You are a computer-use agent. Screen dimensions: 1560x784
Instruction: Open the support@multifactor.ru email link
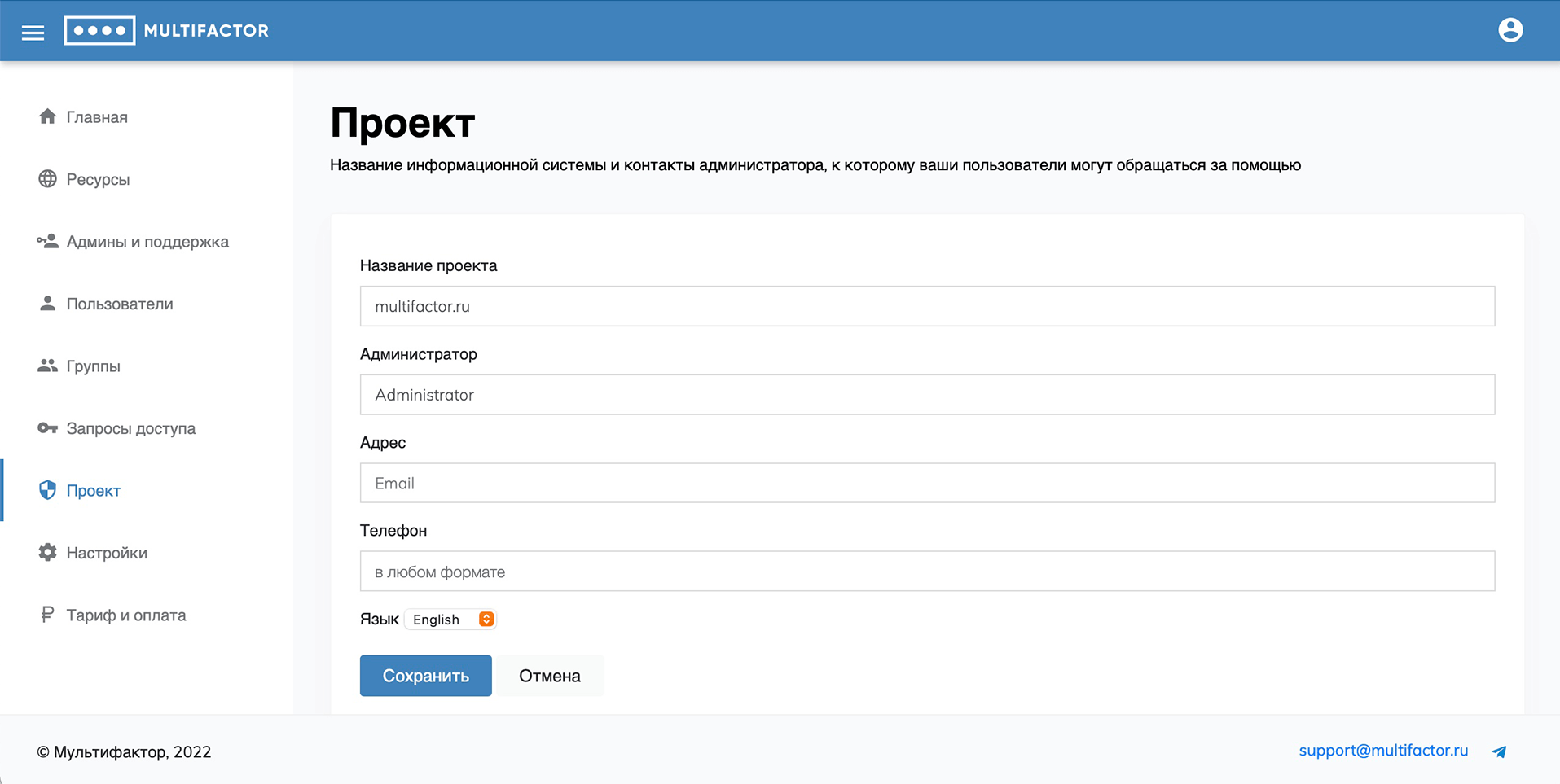pyautogui.click(x=1382, y=751)
